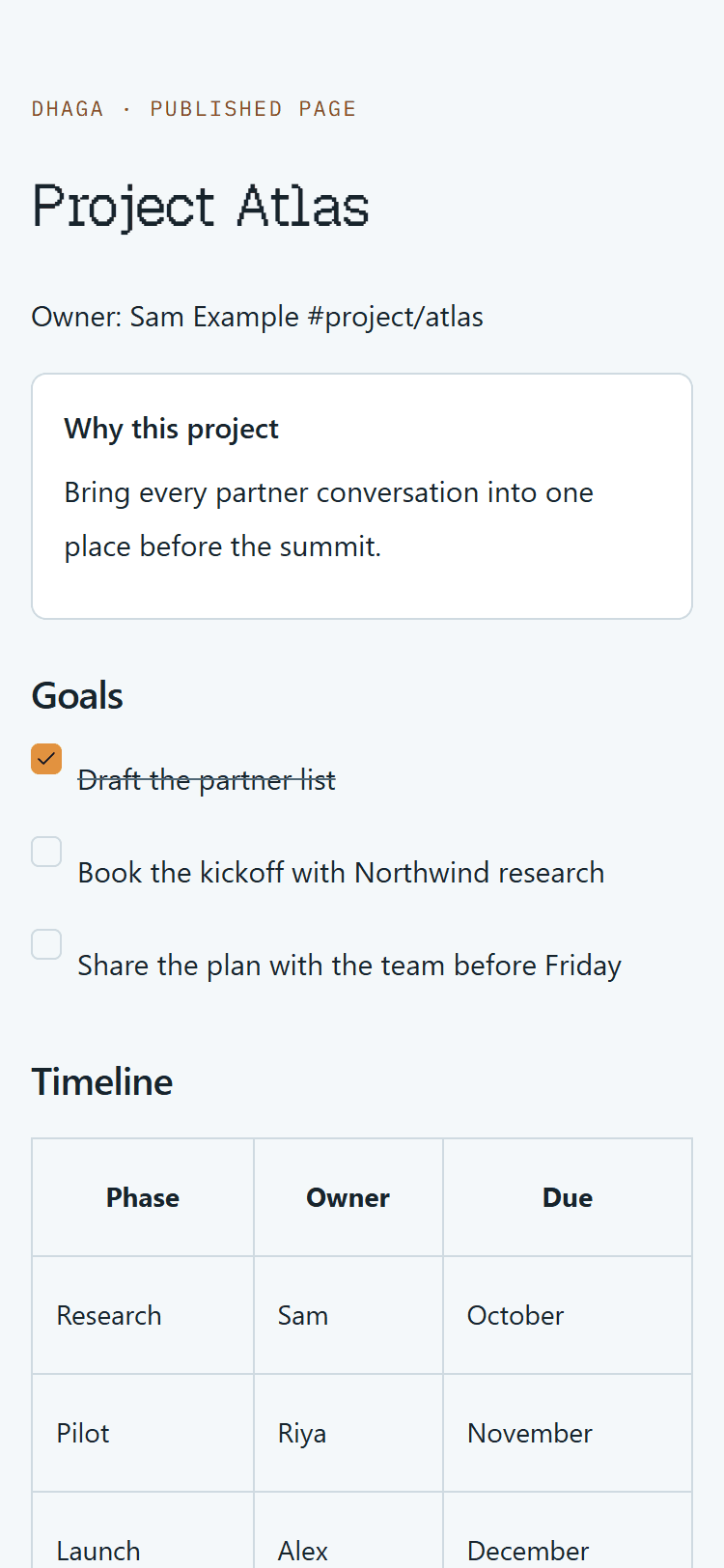This screenshot has width=724, height=1568.
Task: Click the Sam cell in the table
Action: 348,1315
